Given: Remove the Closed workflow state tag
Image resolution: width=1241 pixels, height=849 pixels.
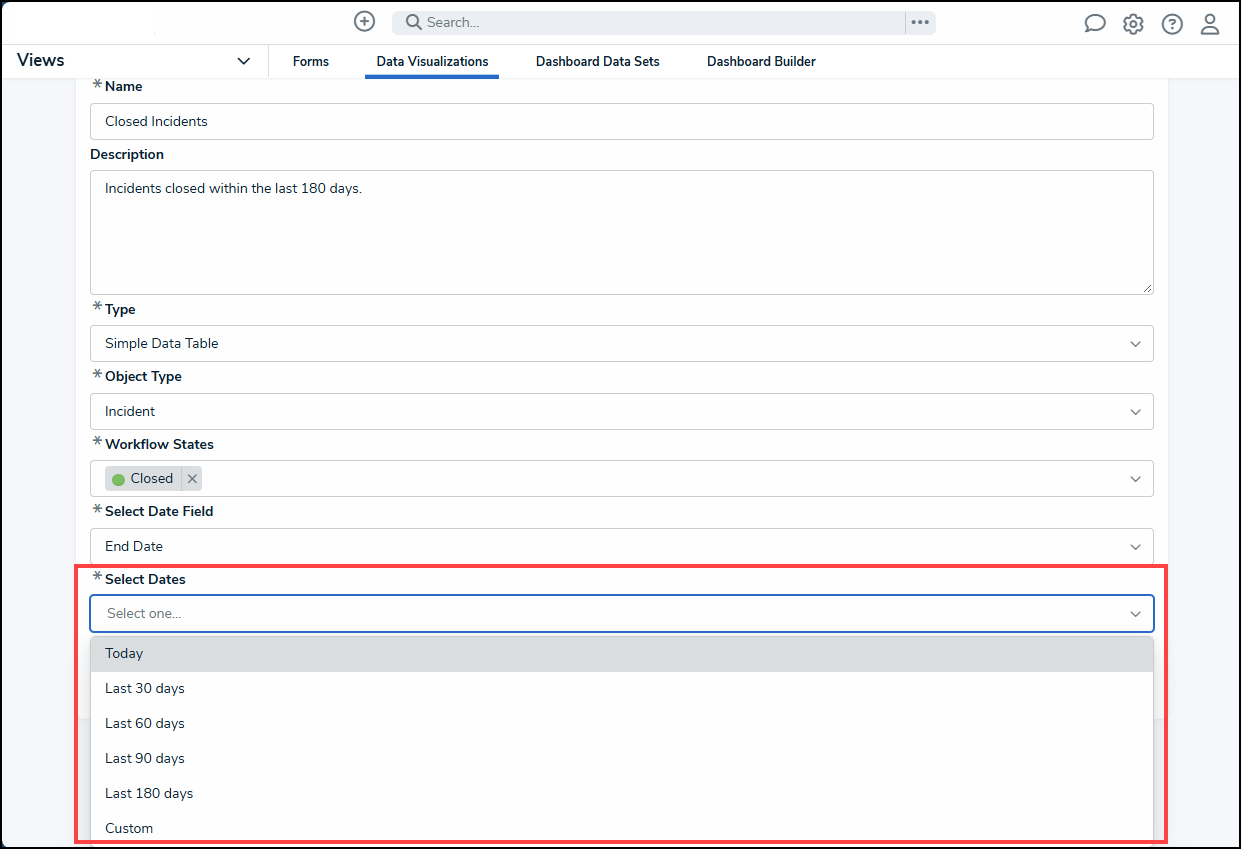Looking at the screenshot, I should 192,479.
